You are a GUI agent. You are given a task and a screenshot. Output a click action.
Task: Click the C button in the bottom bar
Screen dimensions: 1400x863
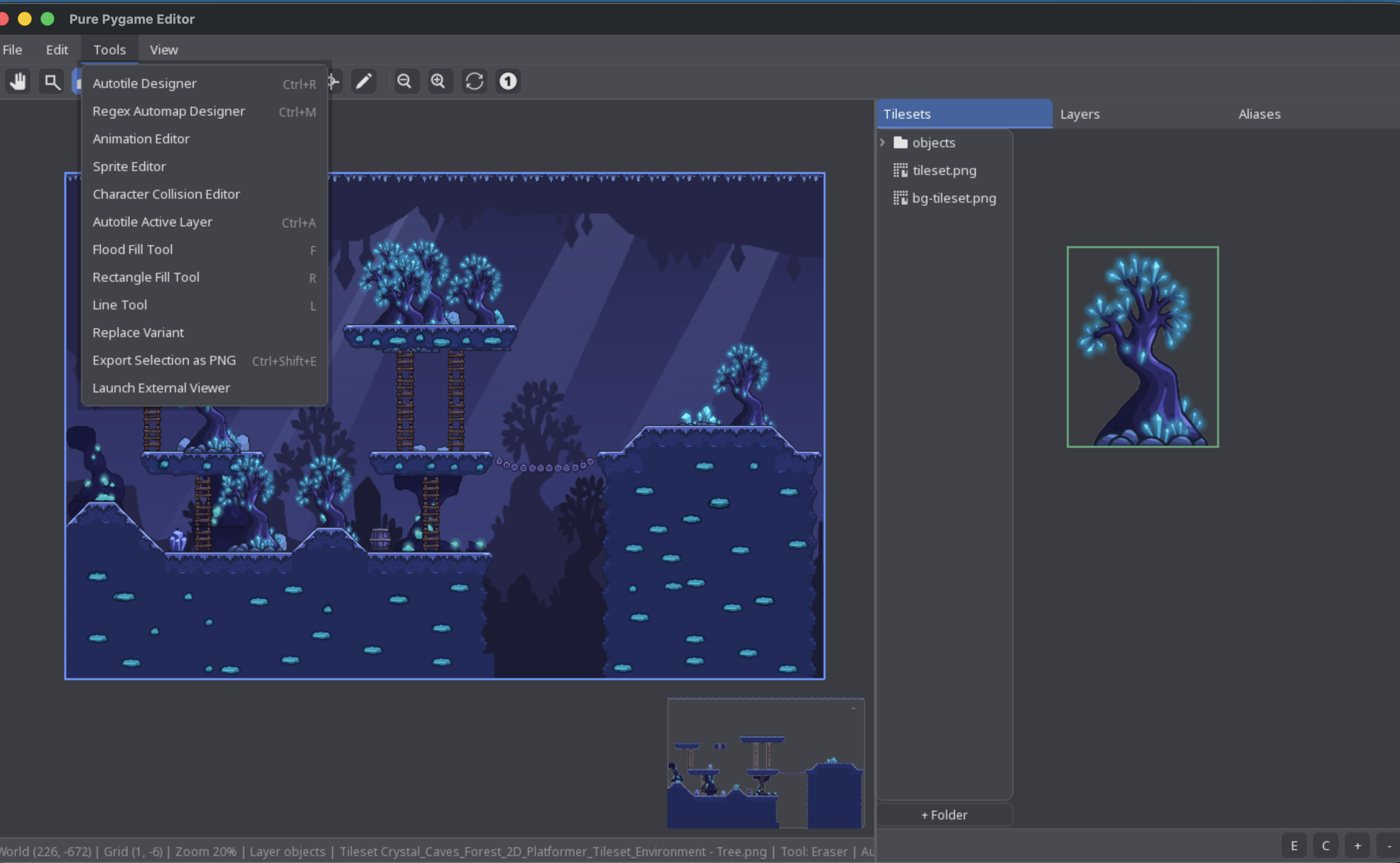point(1326,845)
